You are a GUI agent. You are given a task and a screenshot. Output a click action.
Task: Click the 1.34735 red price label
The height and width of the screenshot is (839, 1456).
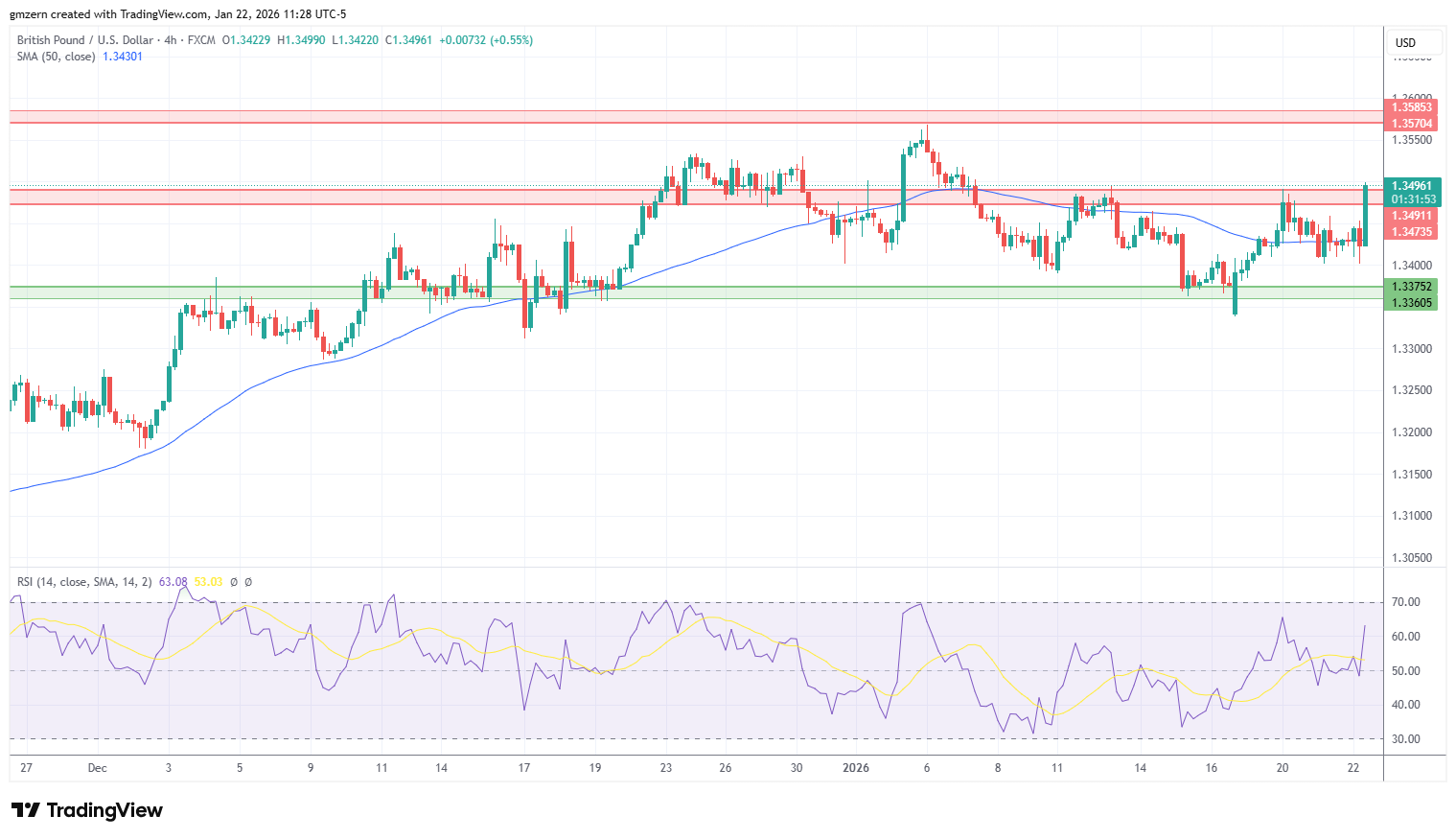(1412, 232)
